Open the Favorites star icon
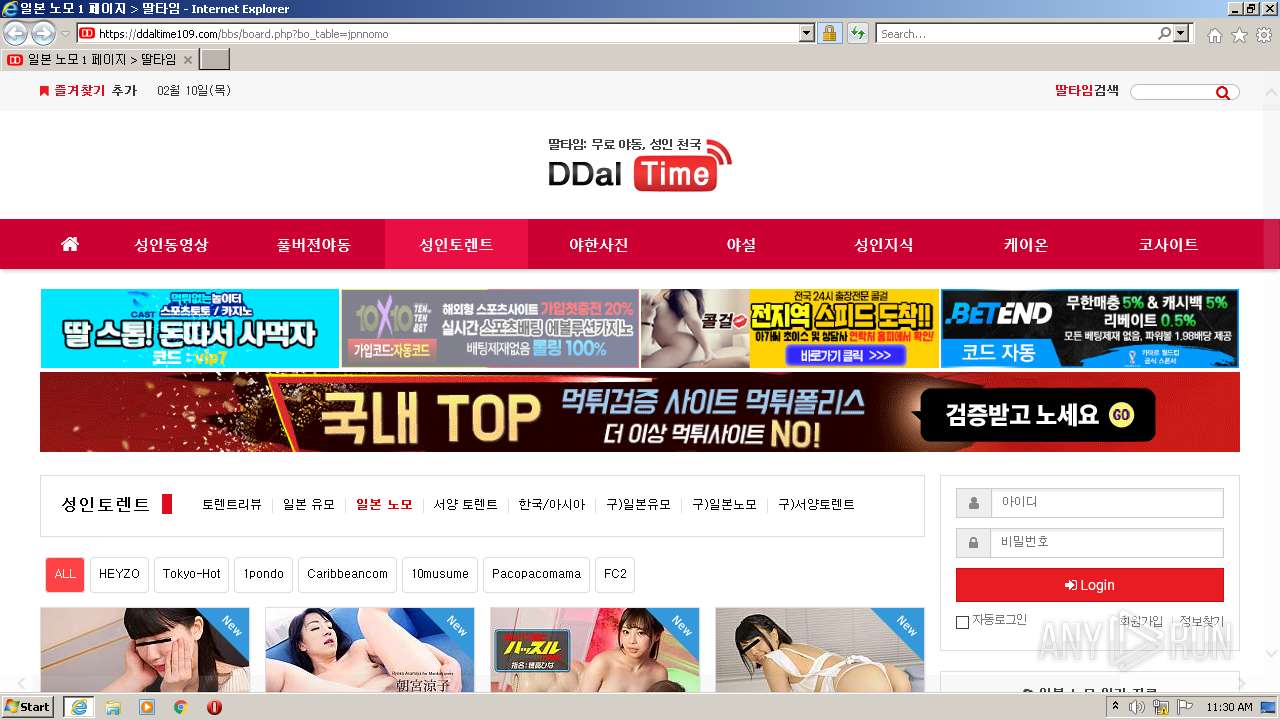The width and height of the screenshot is (1280, 720). [1239, 35]
